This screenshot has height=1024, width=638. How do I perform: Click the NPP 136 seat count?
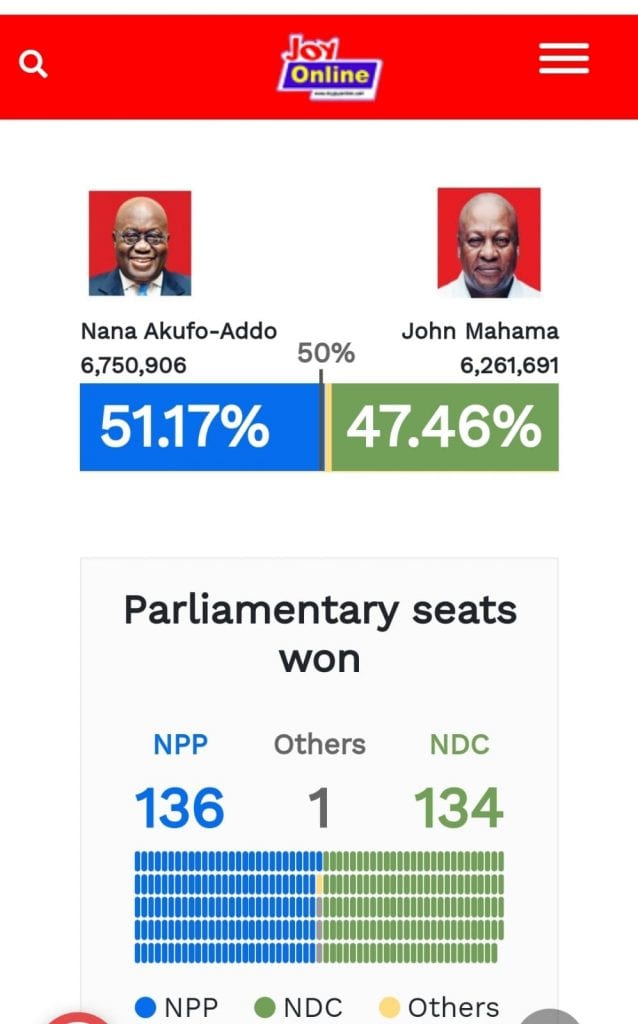pyautogui.click(x=180, y=808)
